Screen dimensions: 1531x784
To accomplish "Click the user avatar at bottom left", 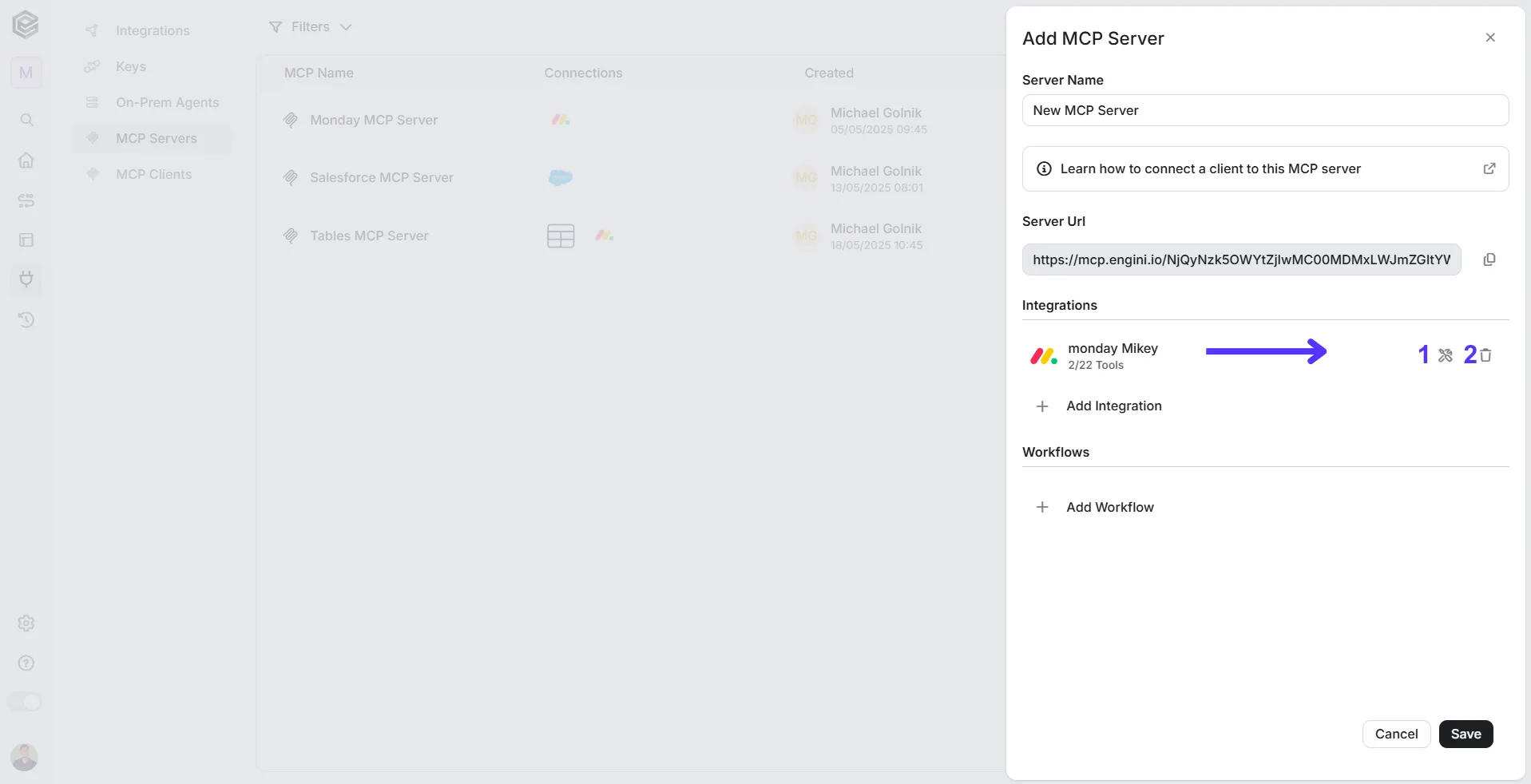I will (x=25, y=757).
